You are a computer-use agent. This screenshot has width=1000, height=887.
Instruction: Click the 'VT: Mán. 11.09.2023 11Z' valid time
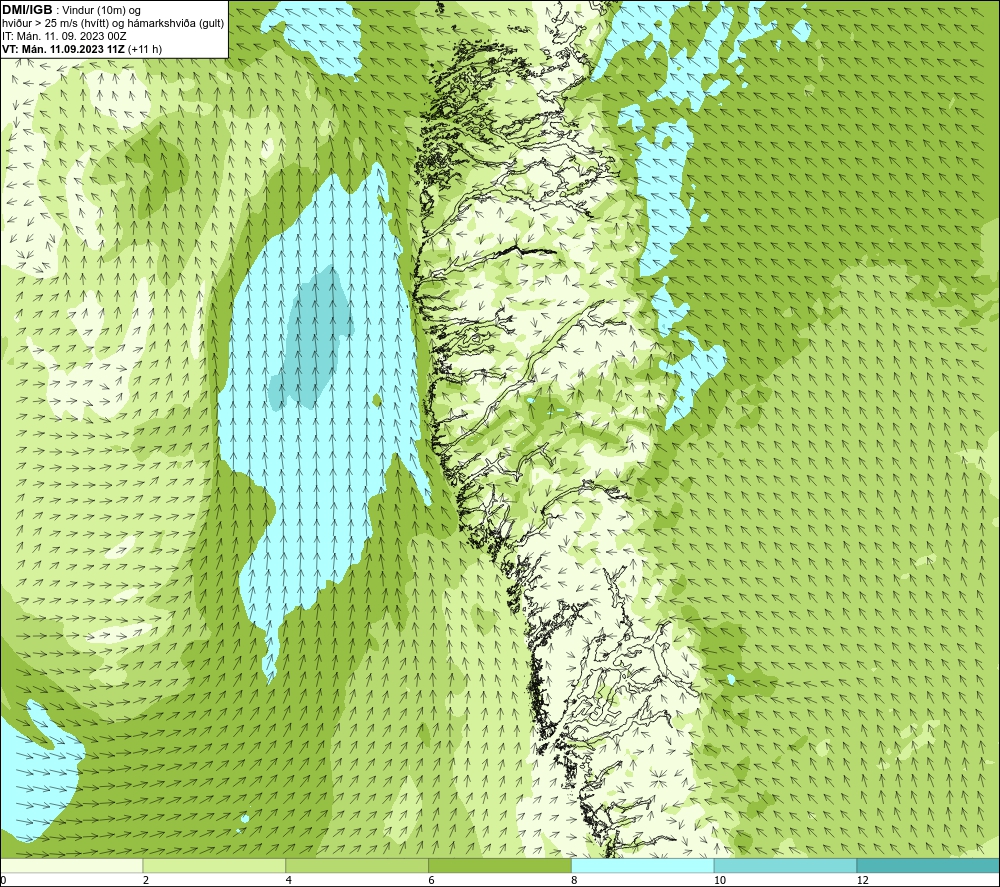[64, 49]
